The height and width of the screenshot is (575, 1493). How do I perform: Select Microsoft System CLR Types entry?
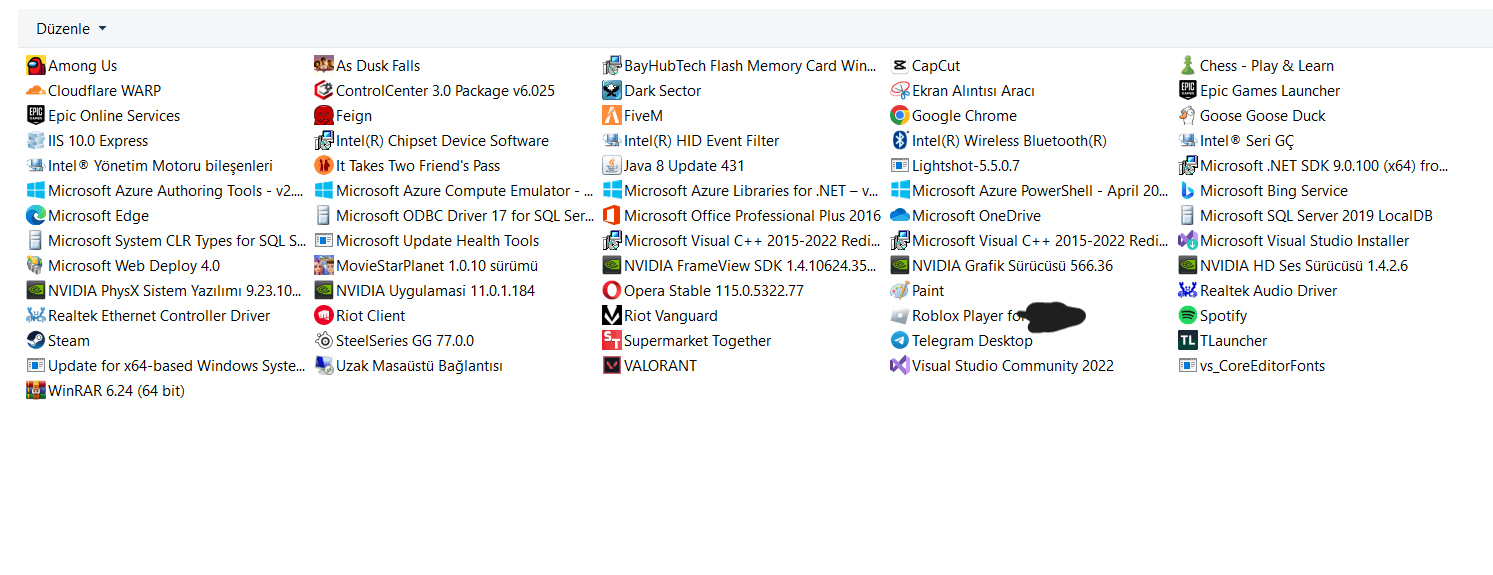(166, 241)
